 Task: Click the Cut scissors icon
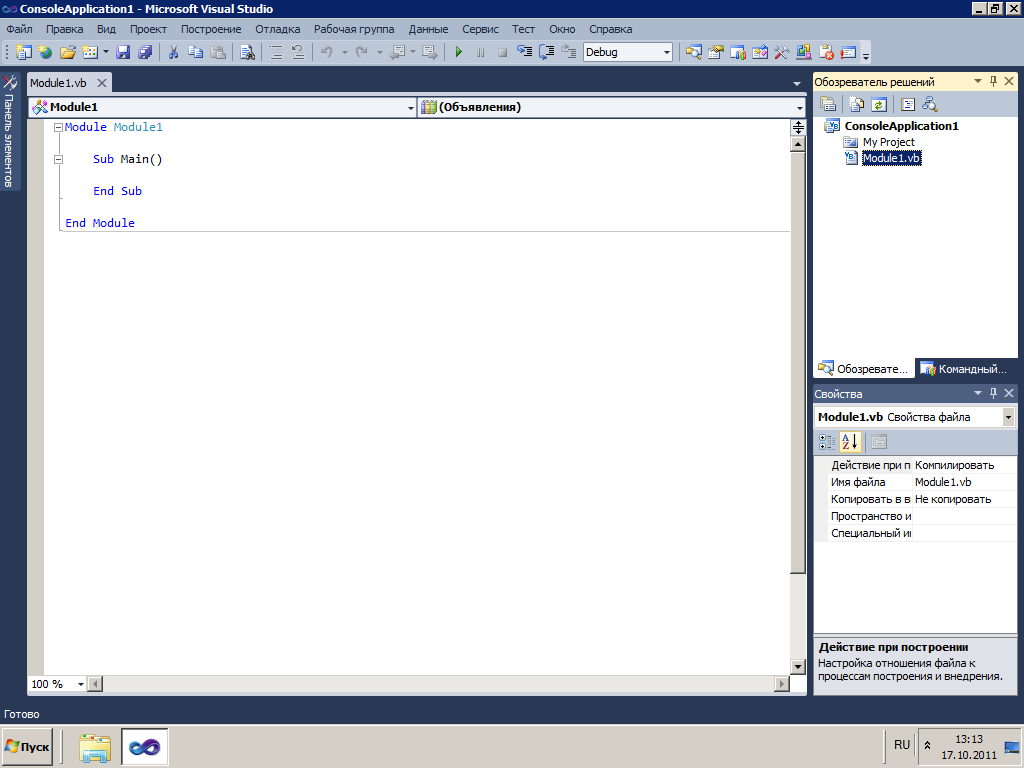173,52
